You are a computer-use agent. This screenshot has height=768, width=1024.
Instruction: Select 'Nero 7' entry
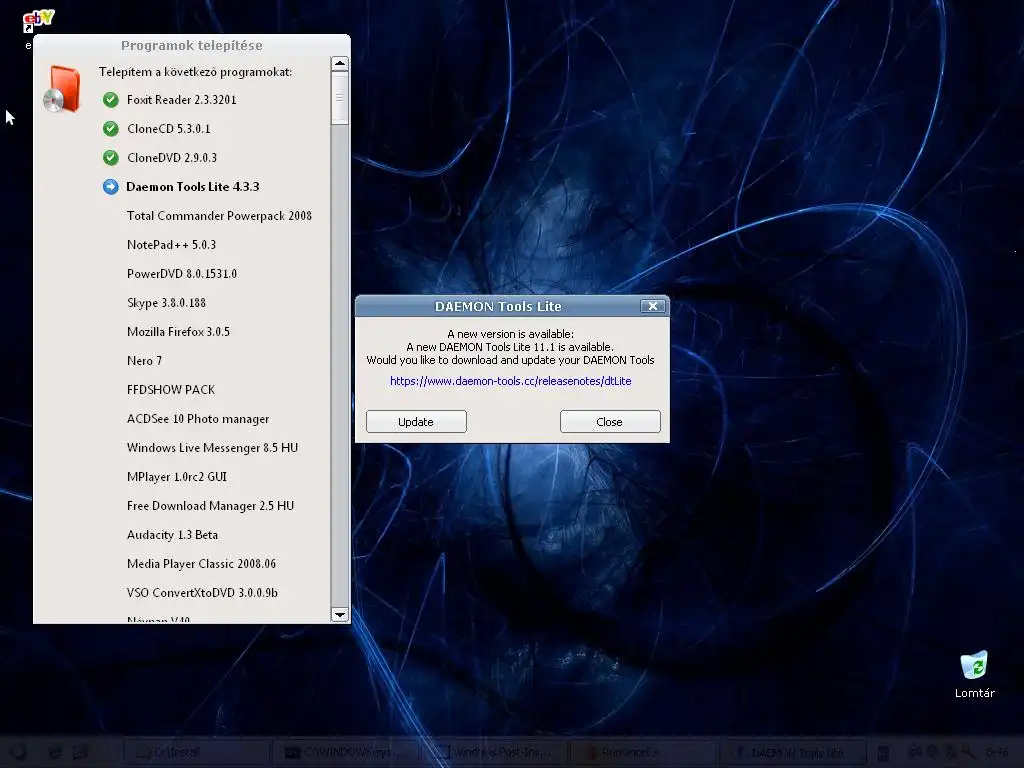point(144,360)
